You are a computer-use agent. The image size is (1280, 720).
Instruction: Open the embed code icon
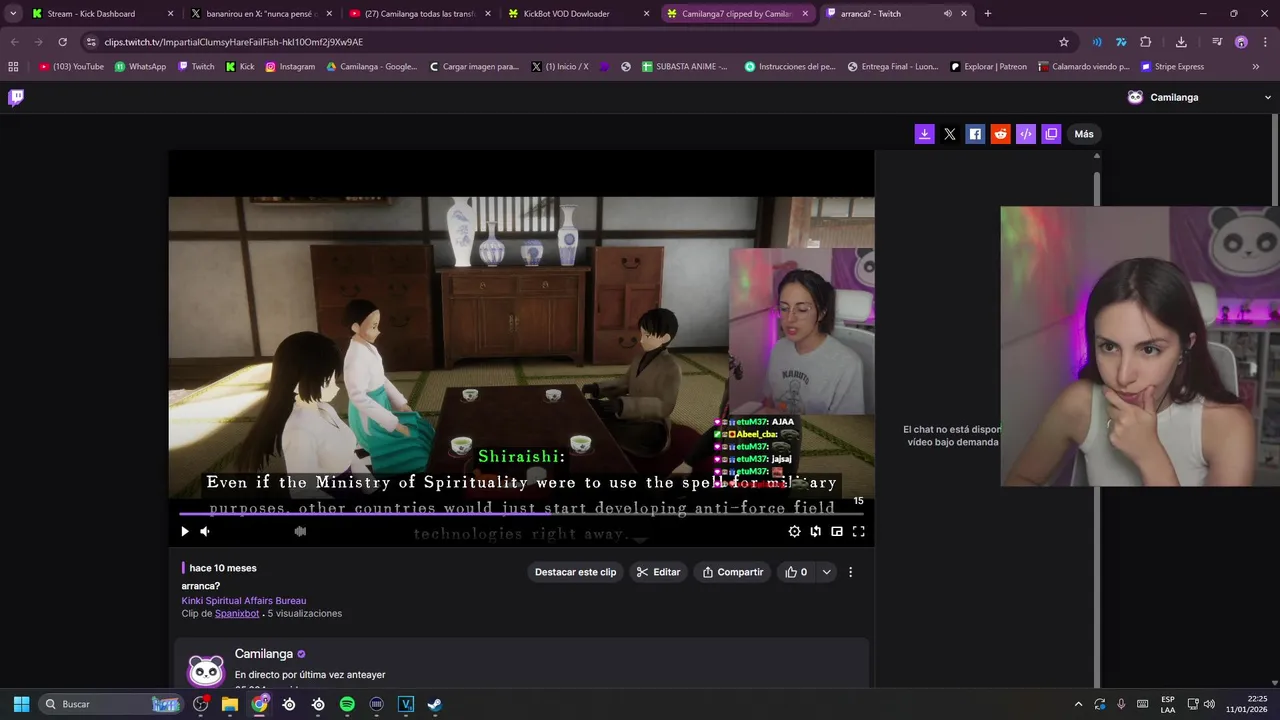(x=1026, y=134)
